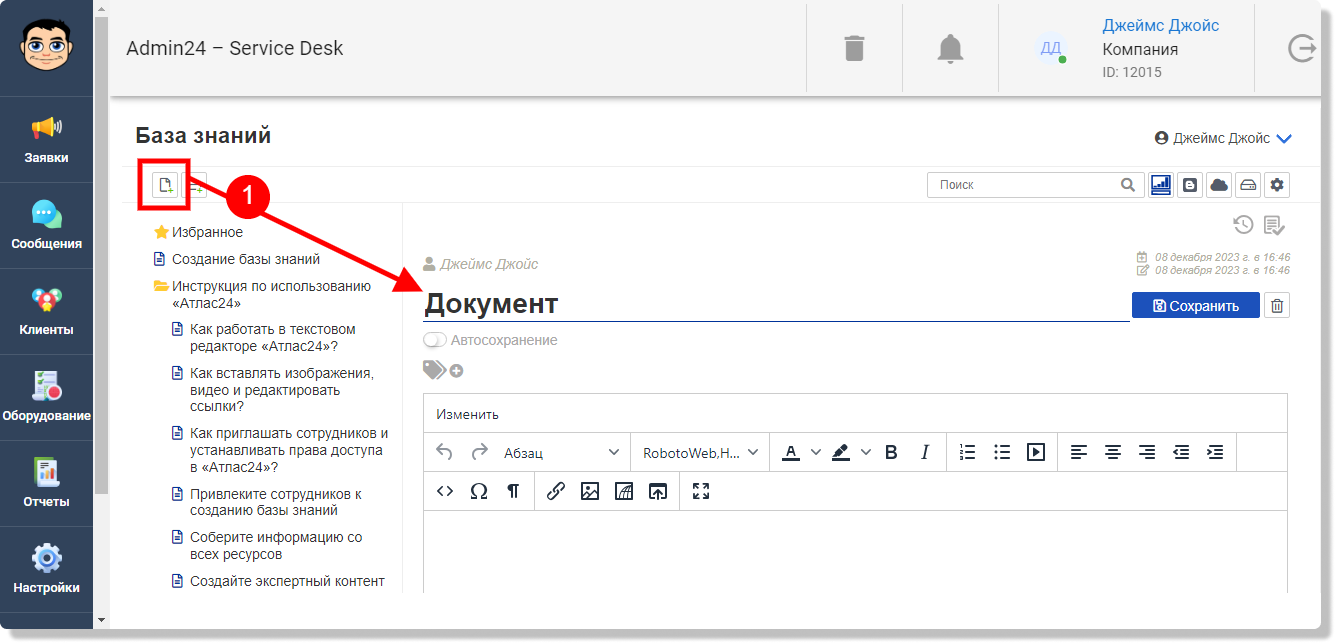Expand text color options arrow
Screen dimensions: 1335x643
pos(816,452)
